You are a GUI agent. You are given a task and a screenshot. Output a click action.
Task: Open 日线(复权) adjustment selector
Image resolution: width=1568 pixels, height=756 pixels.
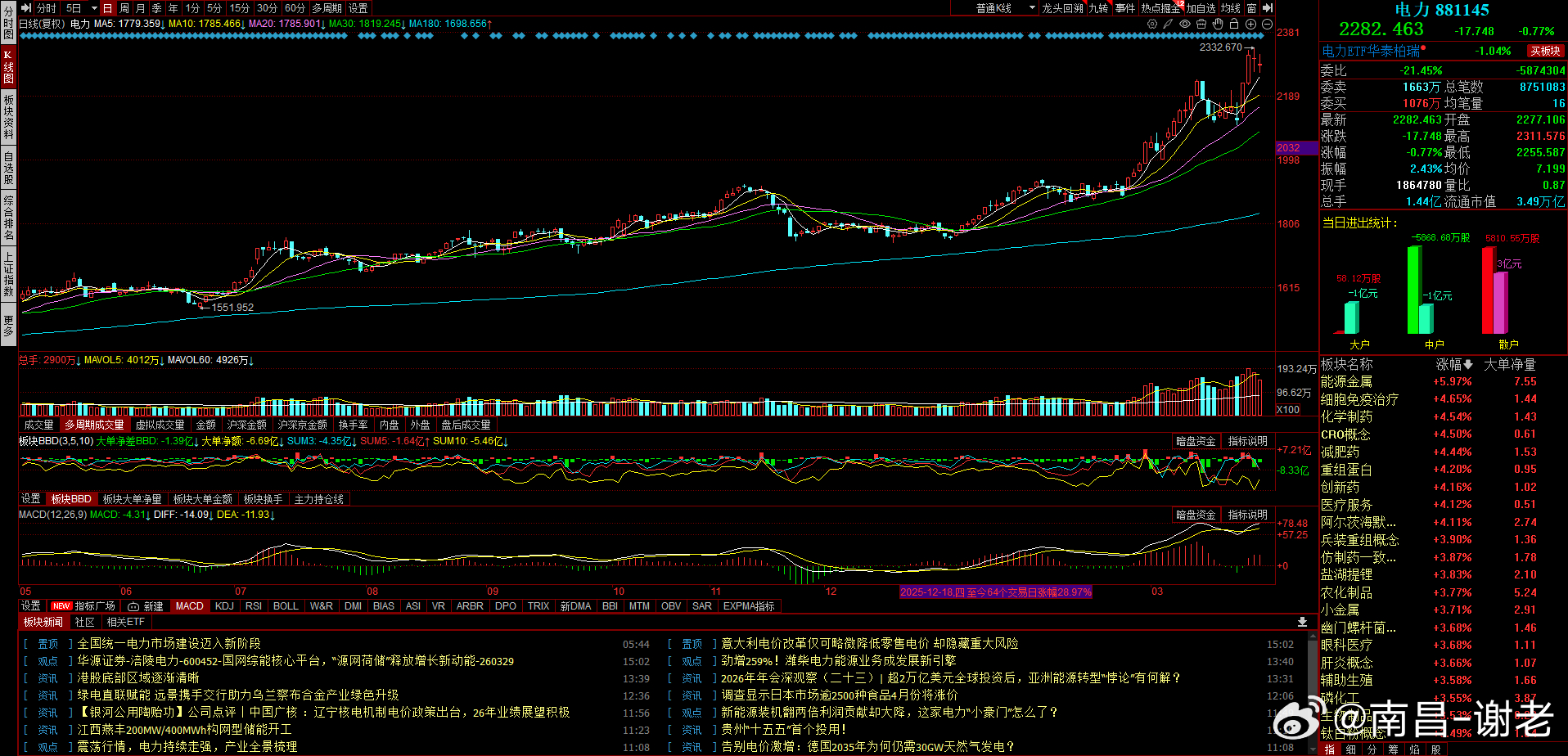(x=41, y=24)
